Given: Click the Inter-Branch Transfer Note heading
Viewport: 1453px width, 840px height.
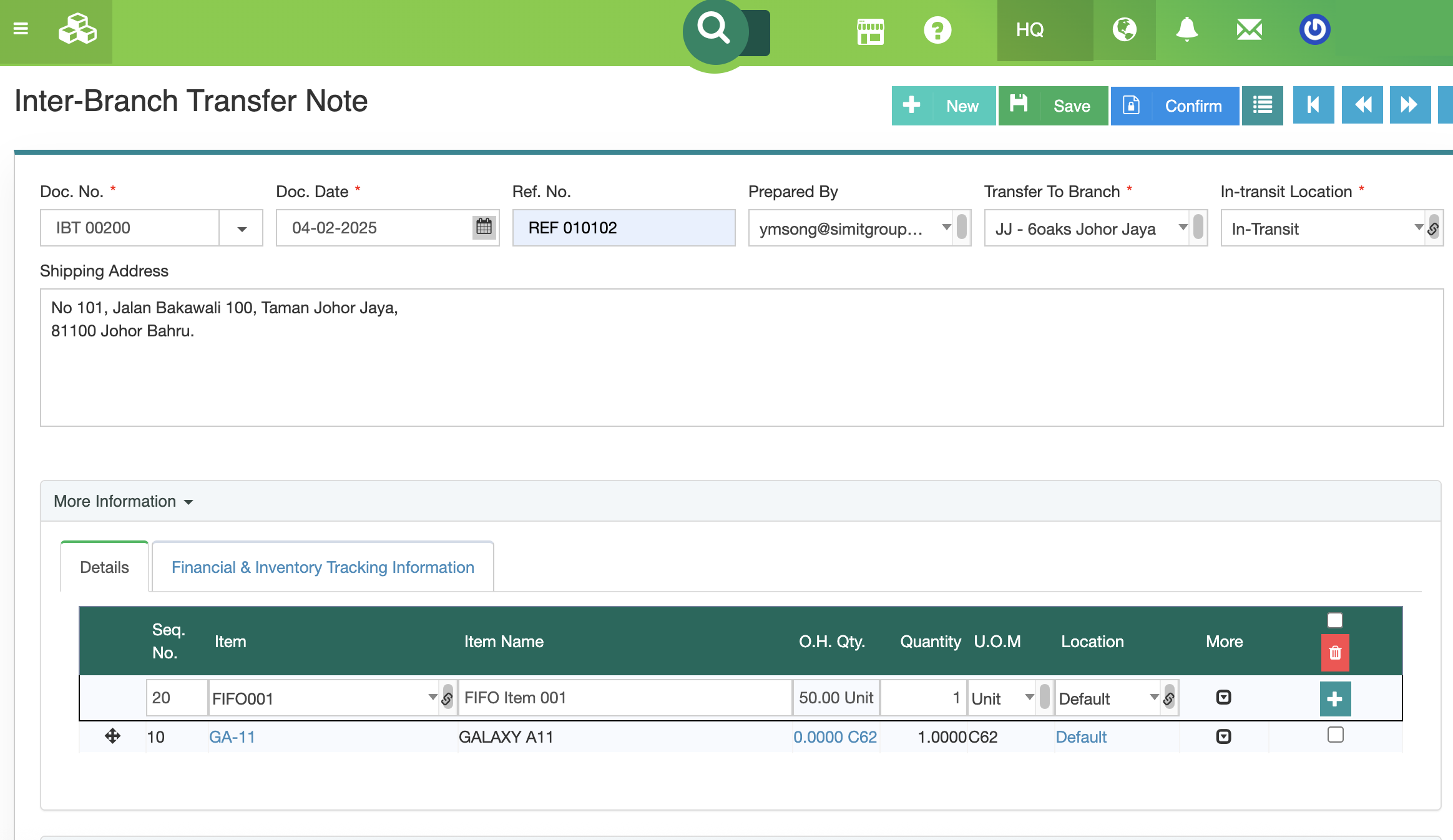Looking at the screenshot, I should [191, 101].
